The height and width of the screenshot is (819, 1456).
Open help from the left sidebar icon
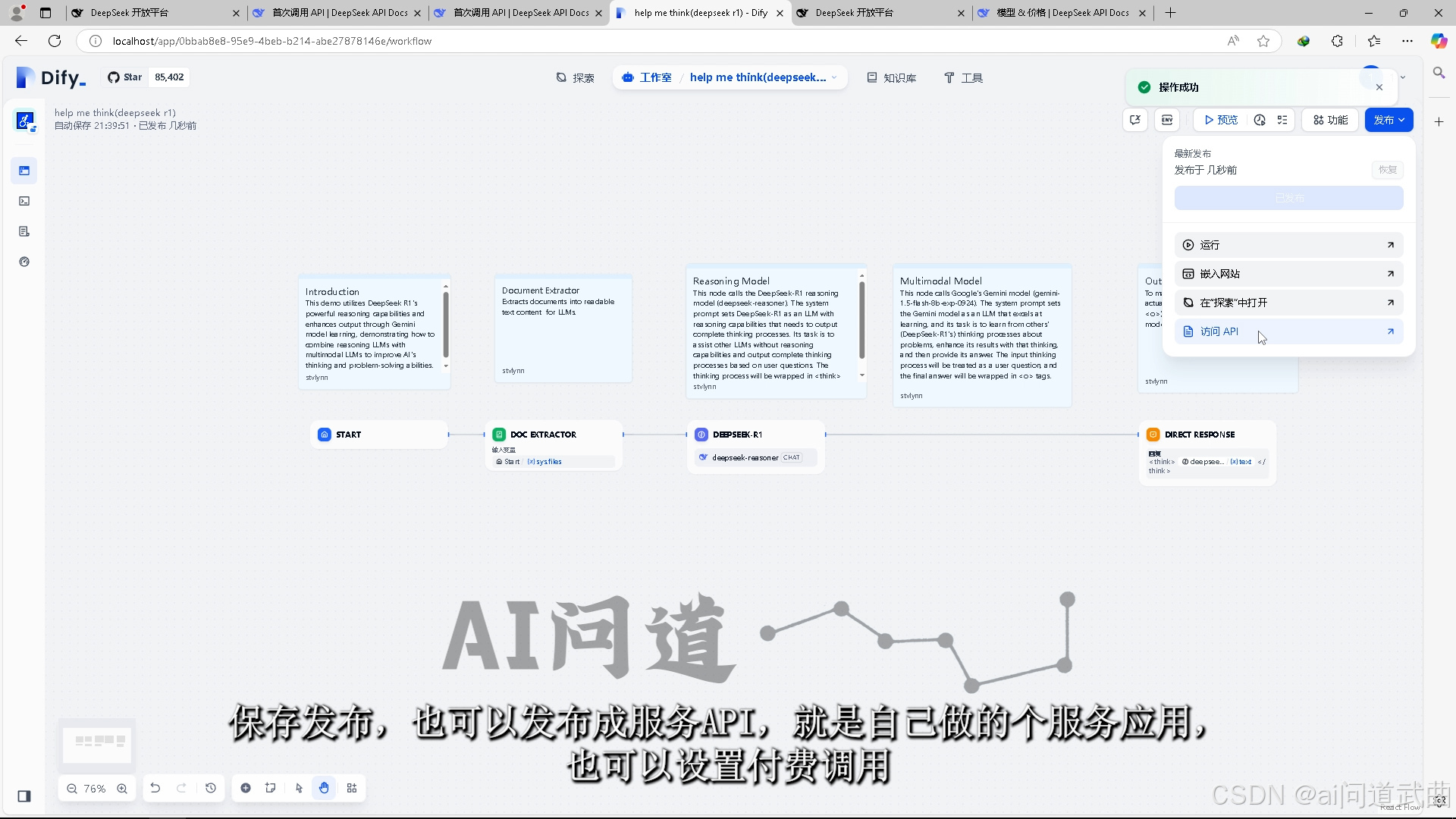pyautogui.click(x=25, y=261)
